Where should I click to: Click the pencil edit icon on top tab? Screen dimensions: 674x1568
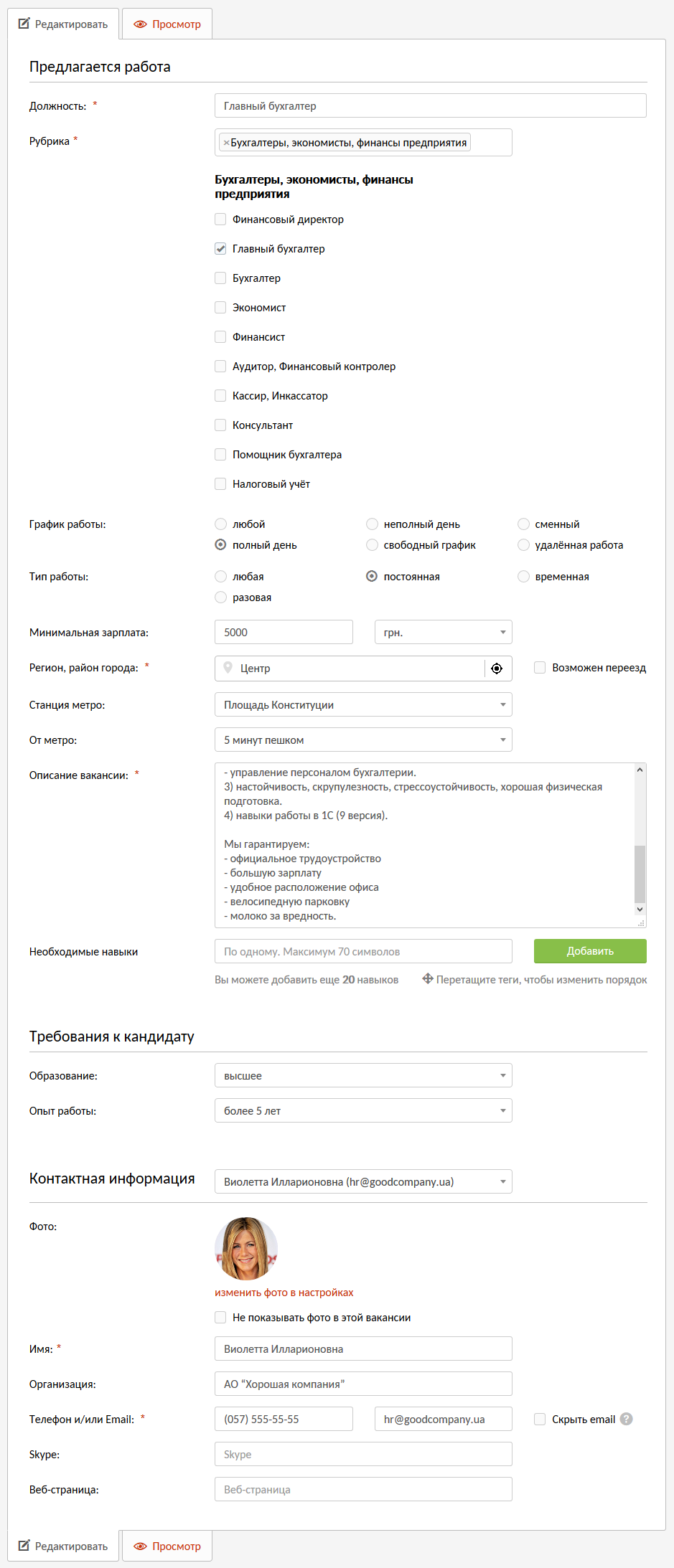click(x=24, y=24)
